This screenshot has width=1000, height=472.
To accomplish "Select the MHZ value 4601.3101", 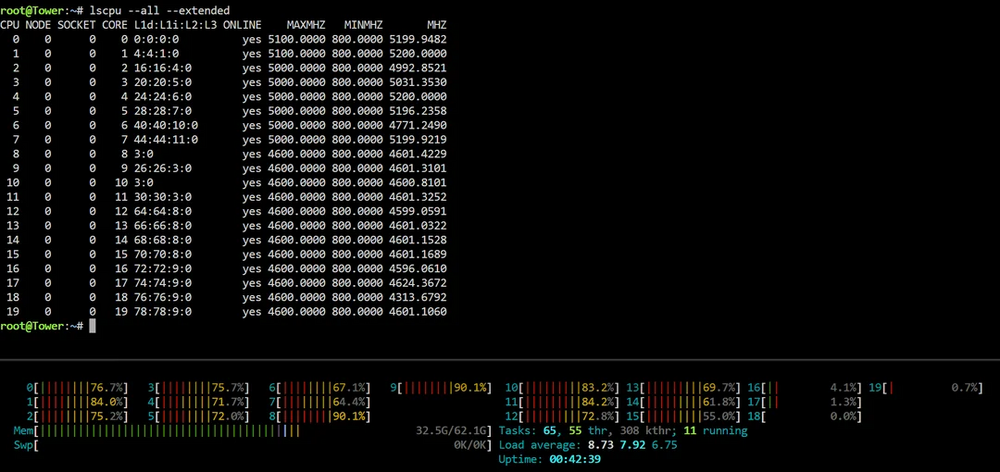I will tap(418, 168).
